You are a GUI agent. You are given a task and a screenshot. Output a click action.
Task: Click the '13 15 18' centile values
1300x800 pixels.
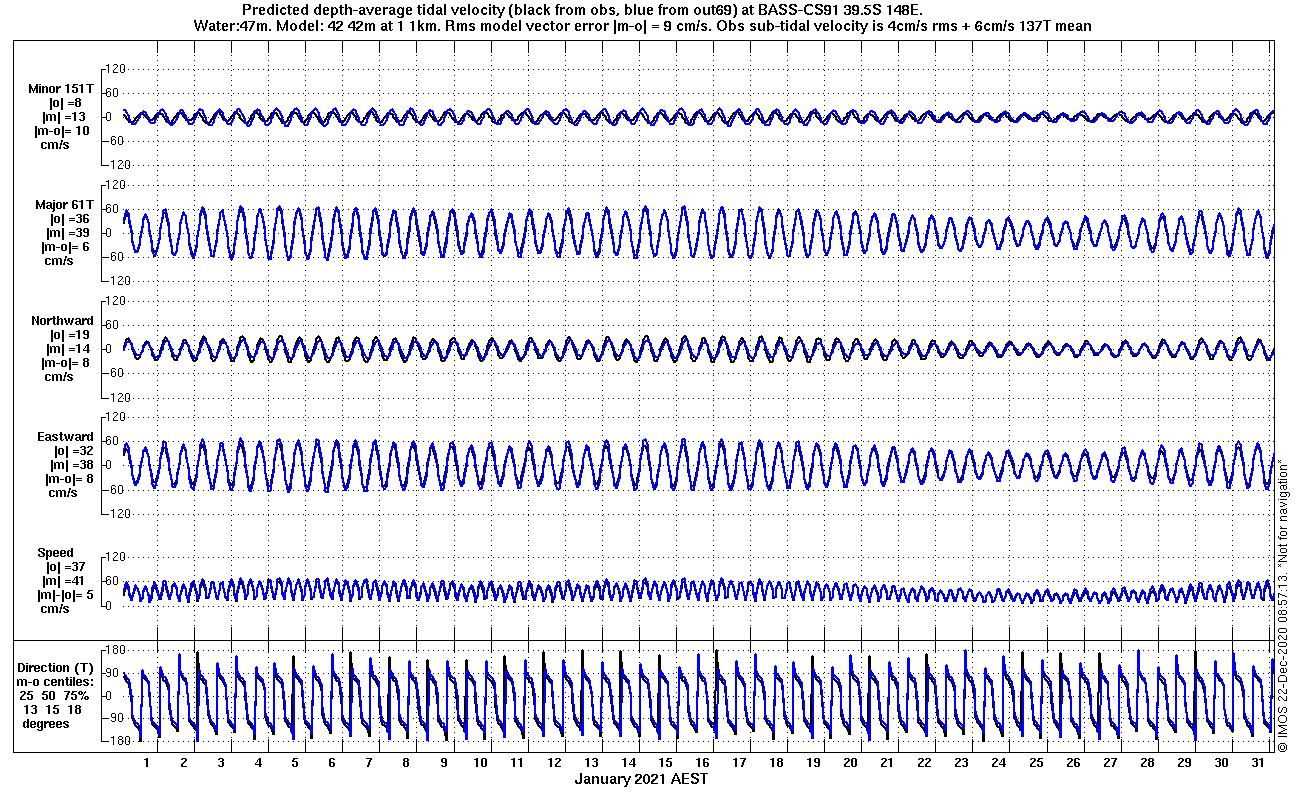[51, 709]
